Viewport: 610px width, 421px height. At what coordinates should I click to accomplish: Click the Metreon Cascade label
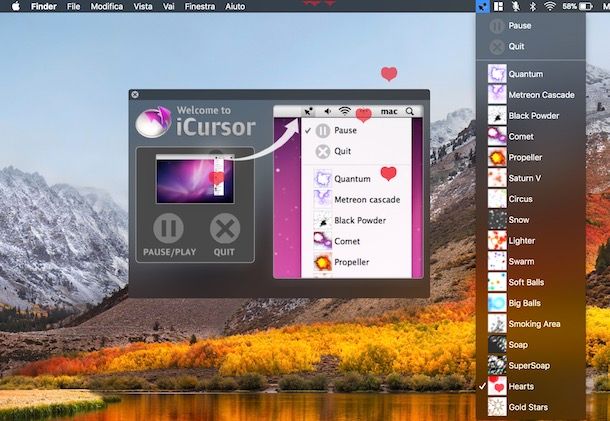coord(542,95)
